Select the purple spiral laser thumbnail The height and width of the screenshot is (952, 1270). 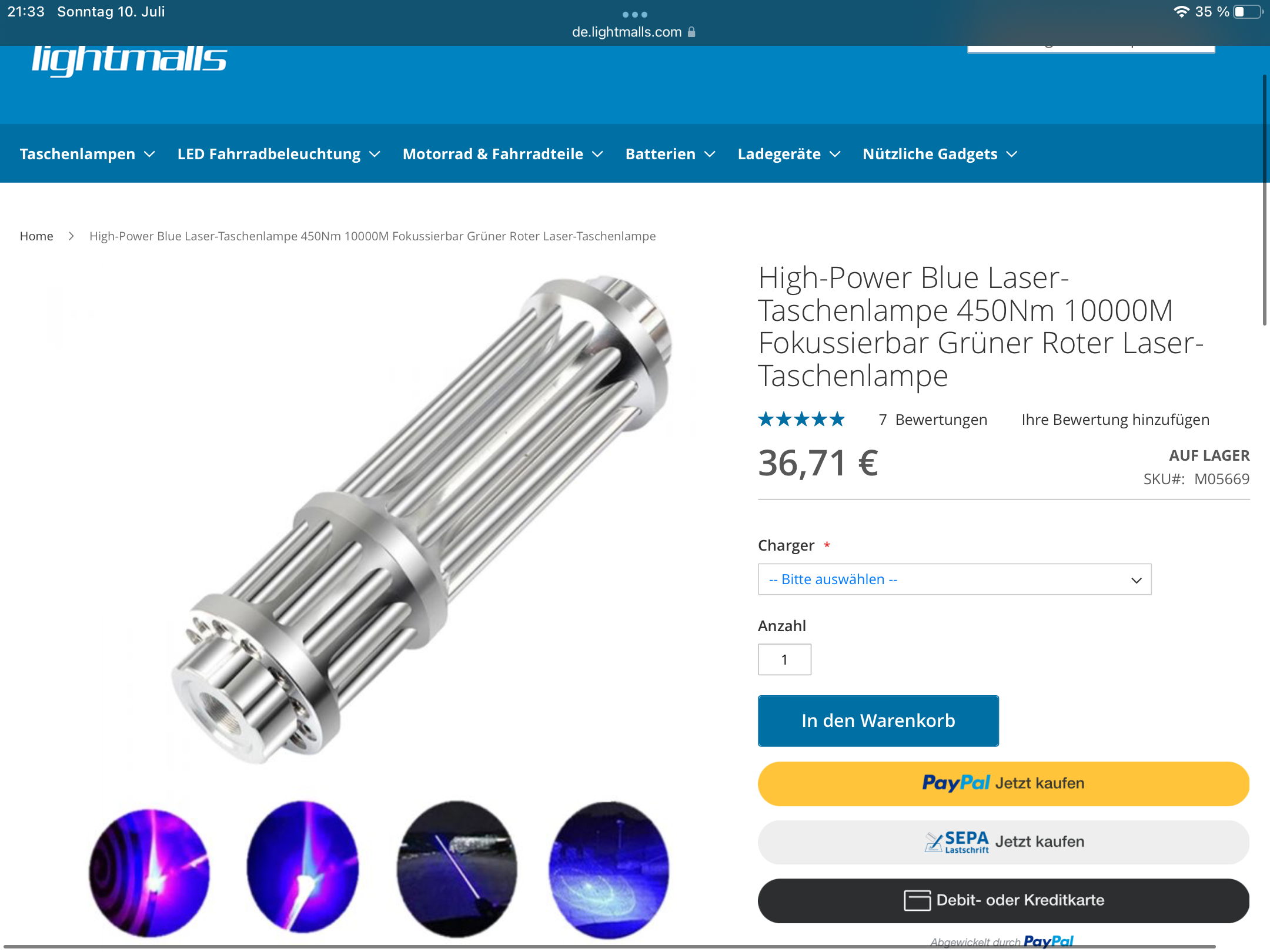coord(149,871)
